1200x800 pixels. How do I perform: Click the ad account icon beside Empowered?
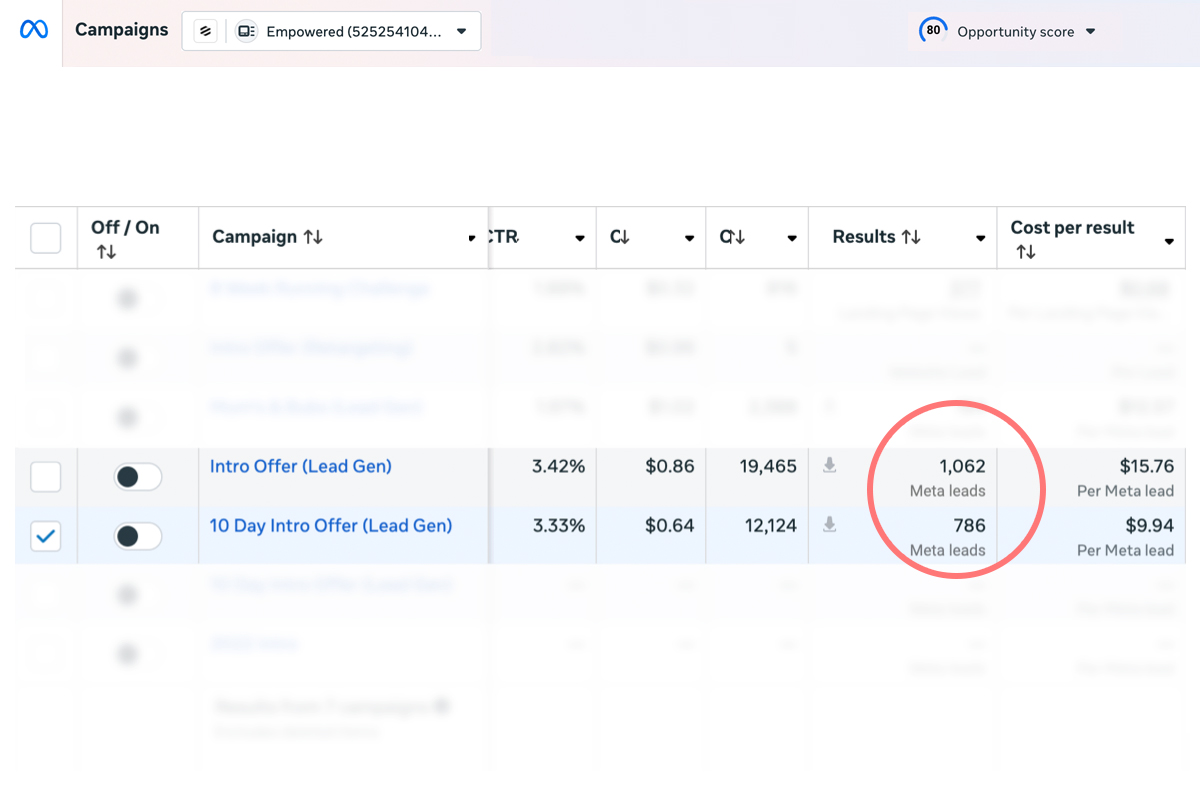246,31
